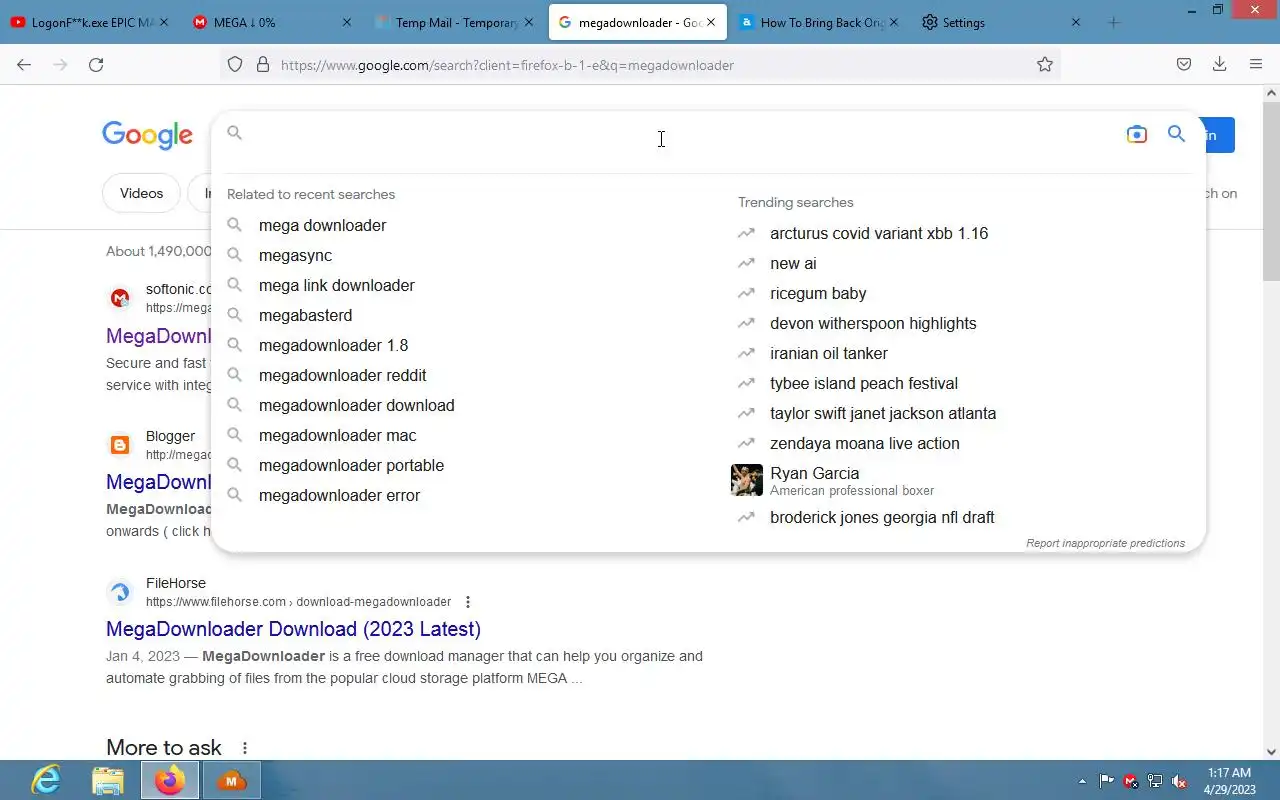
Task: Open File Explorer from the taskbar
Action: (108, 780)
